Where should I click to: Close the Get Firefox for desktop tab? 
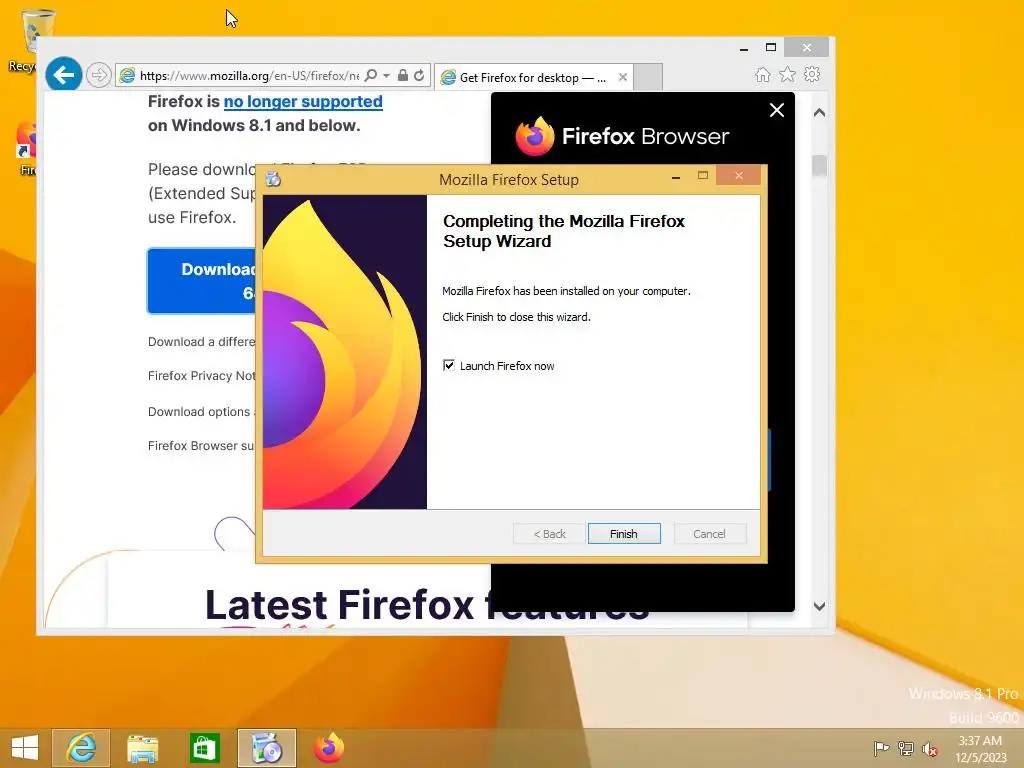pos(622,77)
